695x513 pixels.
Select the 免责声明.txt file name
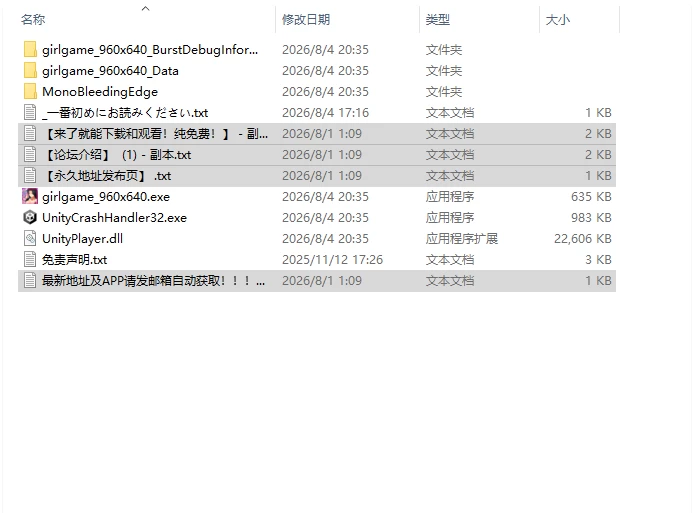point(74,259)
